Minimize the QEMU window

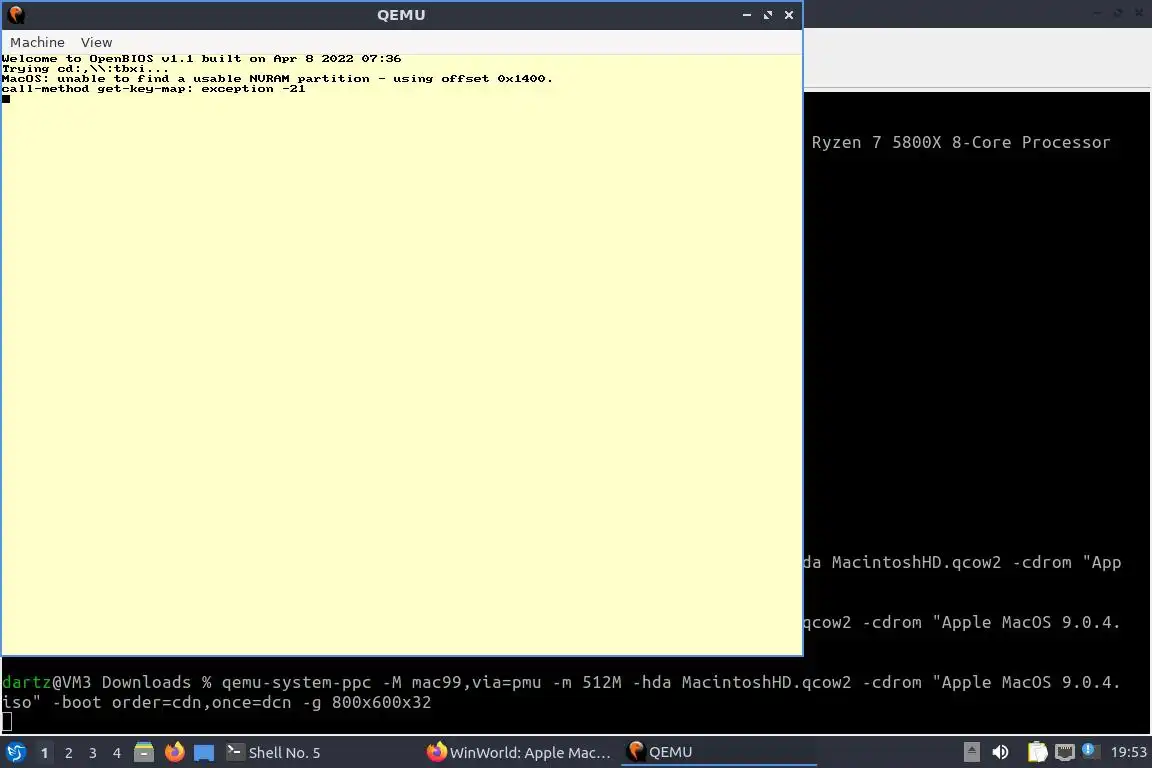tap(746, 15)
